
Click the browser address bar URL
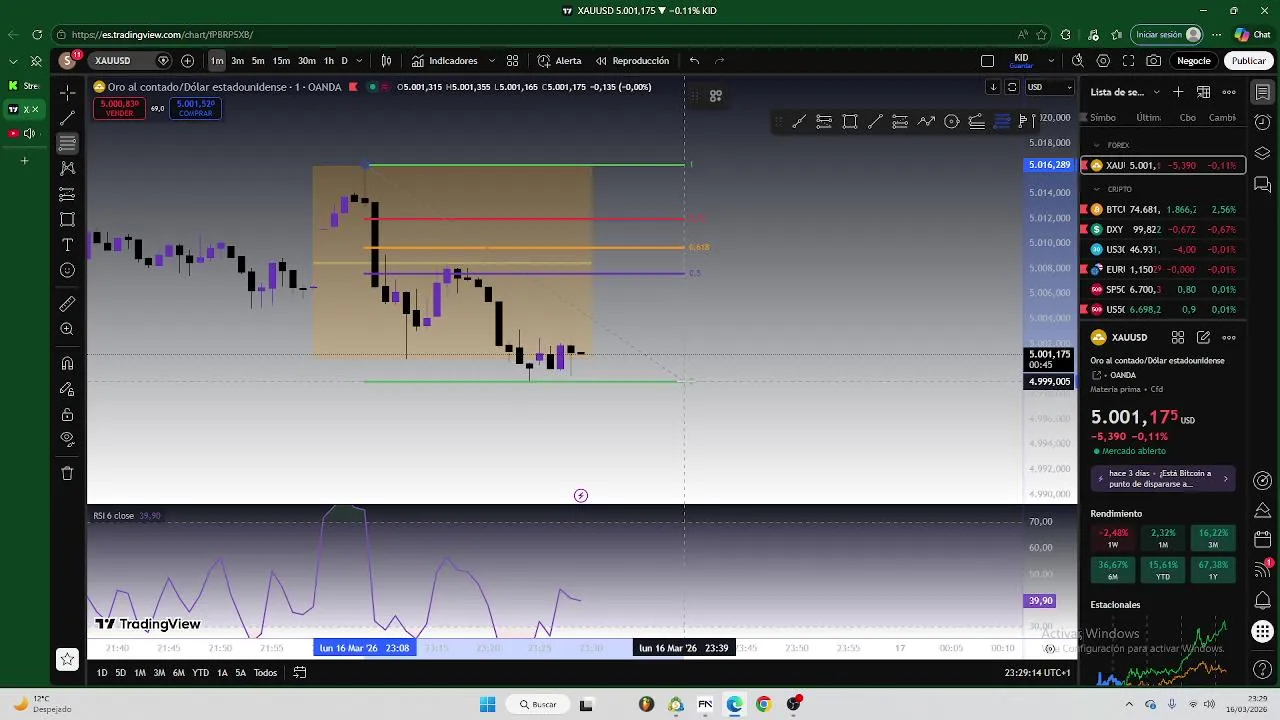(162, 35)
